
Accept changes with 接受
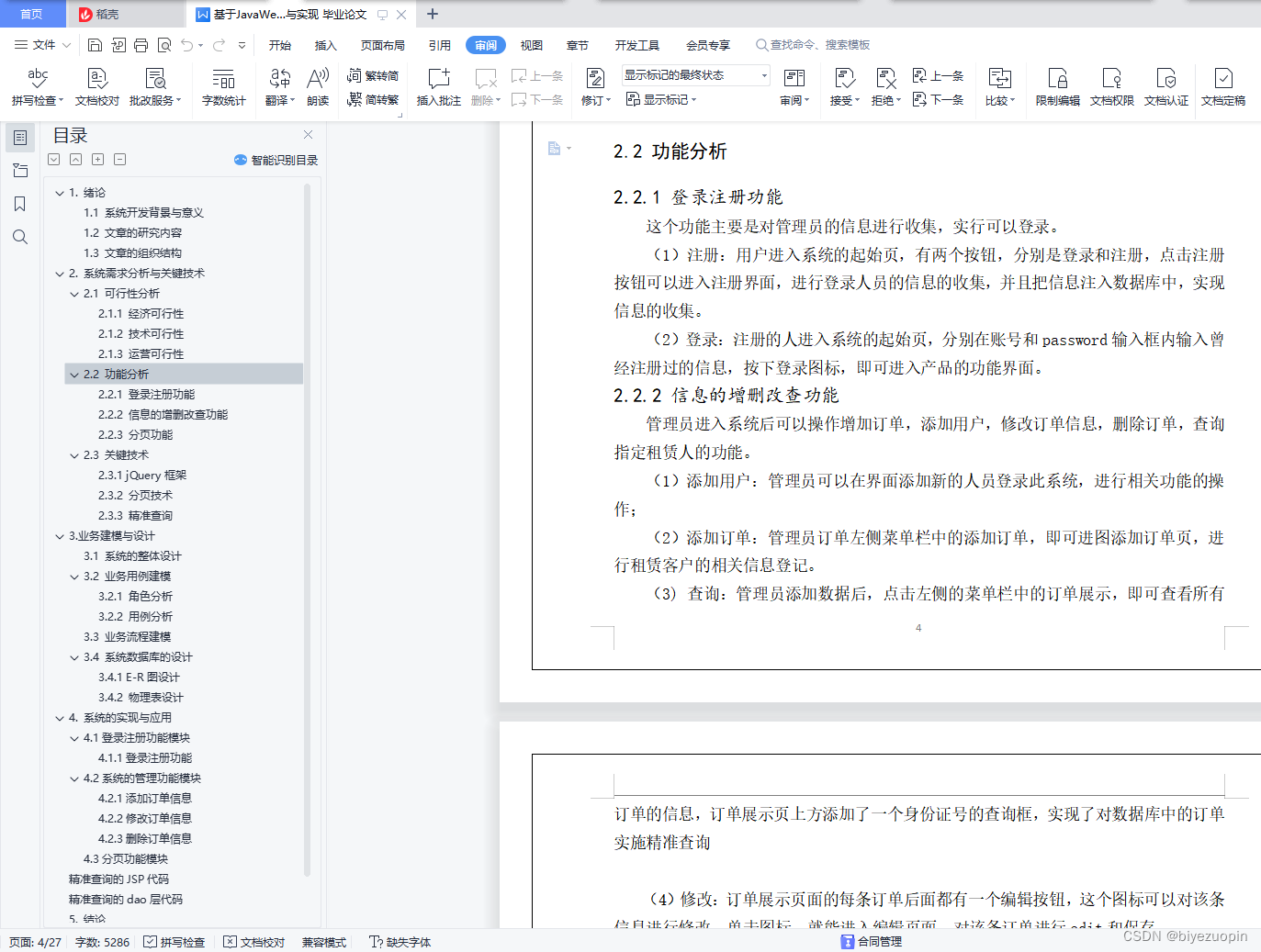coord(845,87)
